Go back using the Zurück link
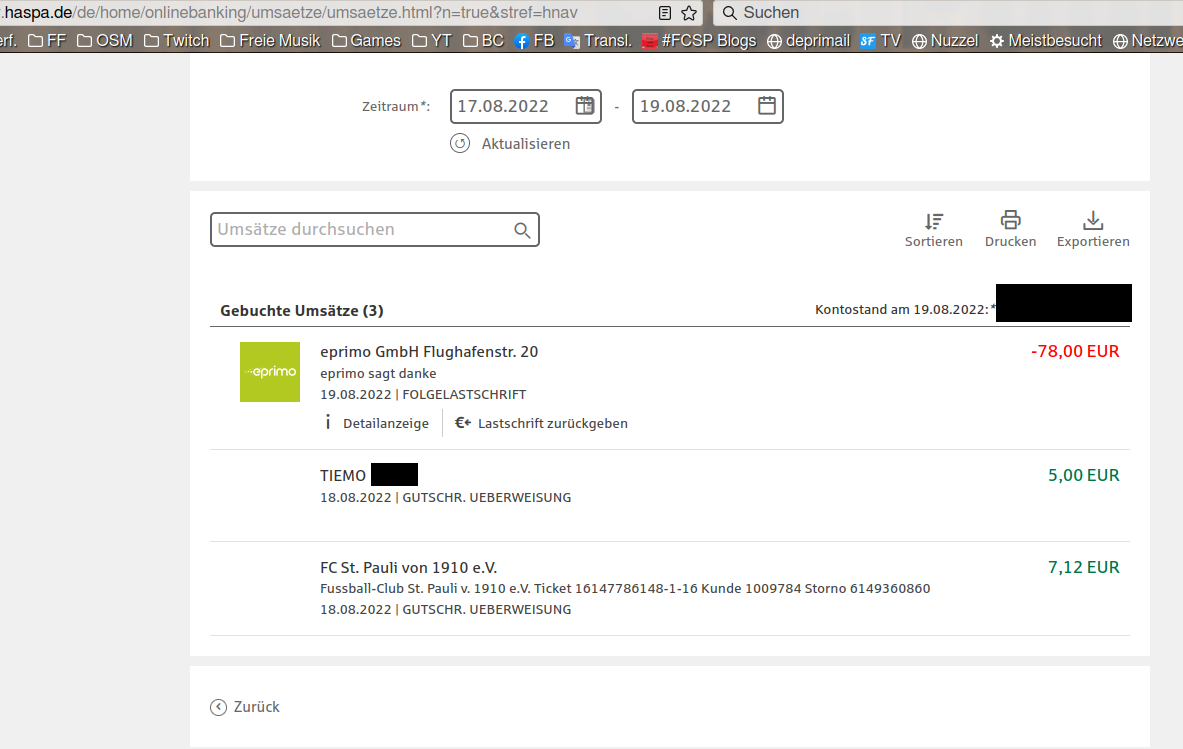Viewport: 1183px width, 749px height. point(245,707)
